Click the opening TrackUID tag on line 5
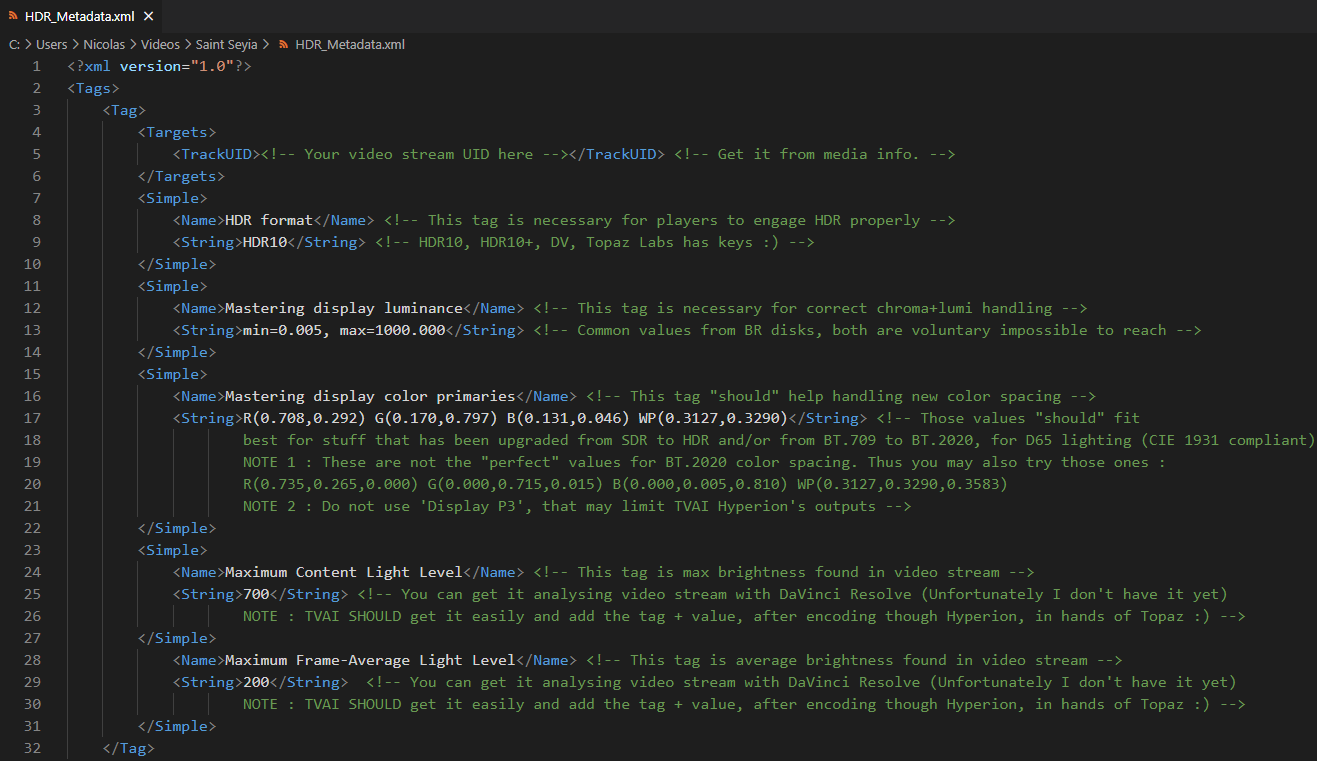The width and height of the screenshot is (1317, 761). tap(216, 154)
